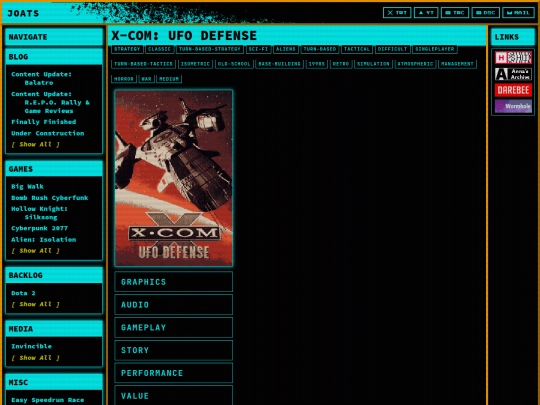Click the JOATS site logo
This screenshot has height=405, width=540.
click(x=23, y=13)
